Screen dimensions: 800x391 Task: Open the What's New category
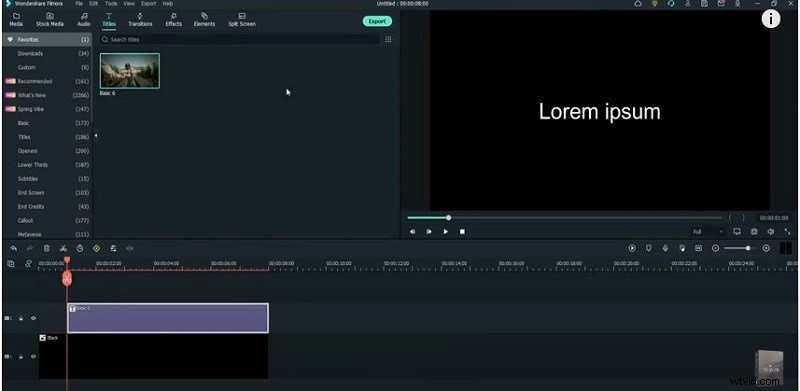[47, 95]
